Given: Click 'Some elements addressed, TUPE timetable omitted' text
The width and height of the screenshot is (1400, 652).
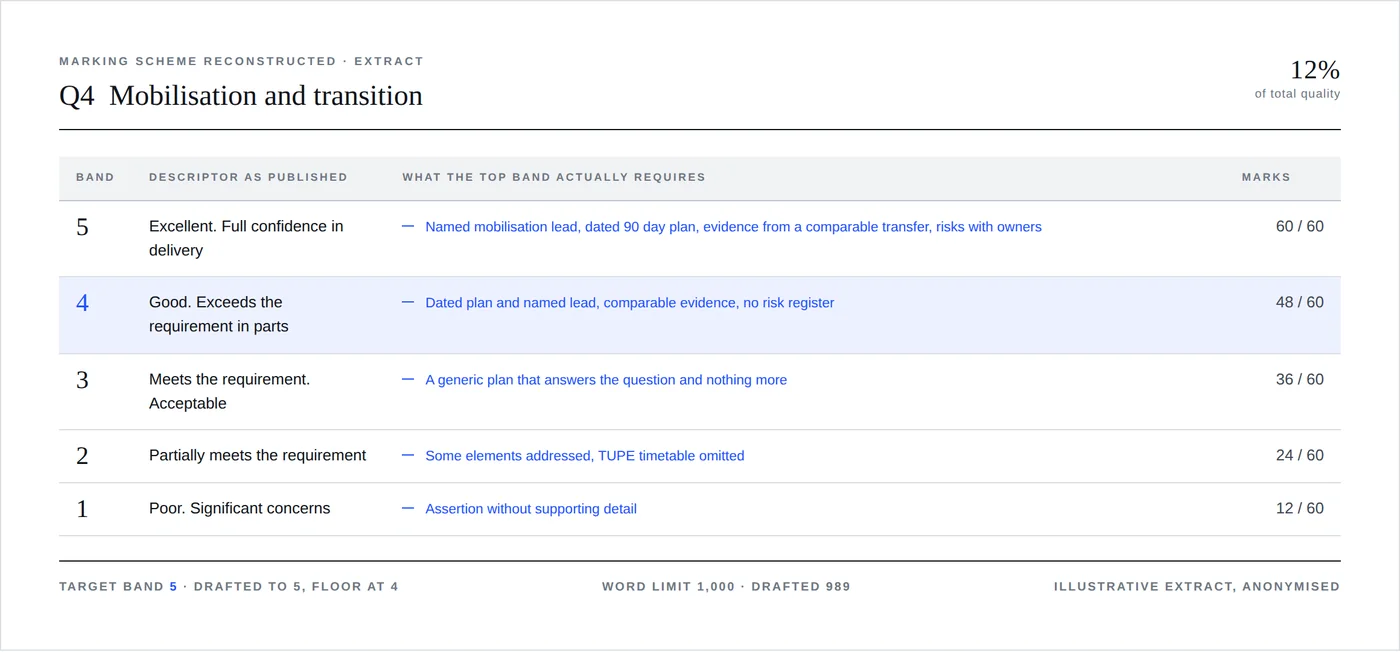Looking at the screenshot, I should coord(585,456).
